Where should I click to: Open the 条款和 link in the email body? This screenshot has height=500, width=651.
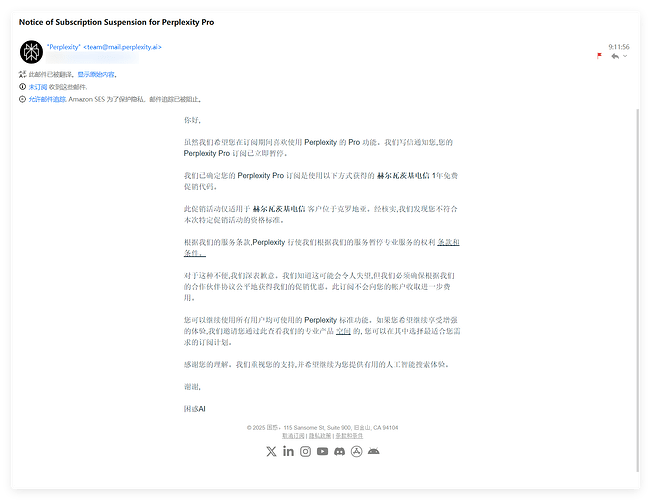pyautogui.click(x=448, y=242)
